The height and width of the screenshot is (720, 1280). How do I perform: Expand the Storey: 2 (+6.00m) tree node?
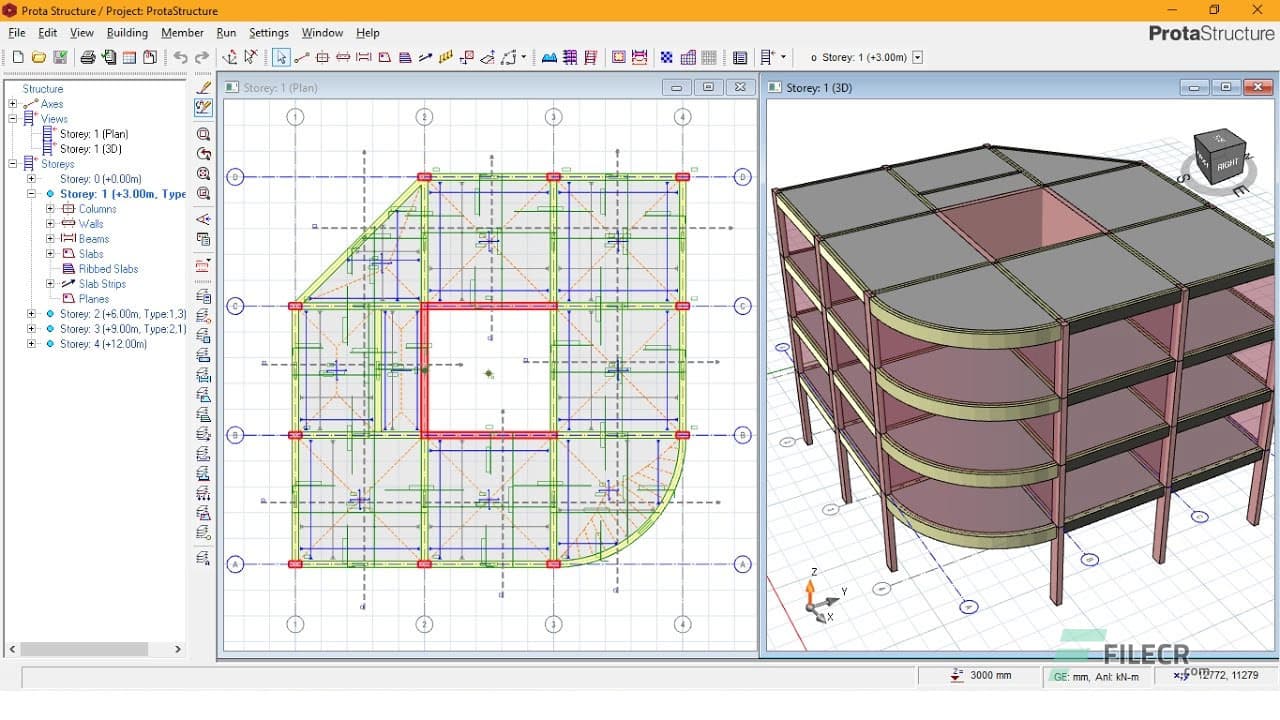[x=30, y=313]
